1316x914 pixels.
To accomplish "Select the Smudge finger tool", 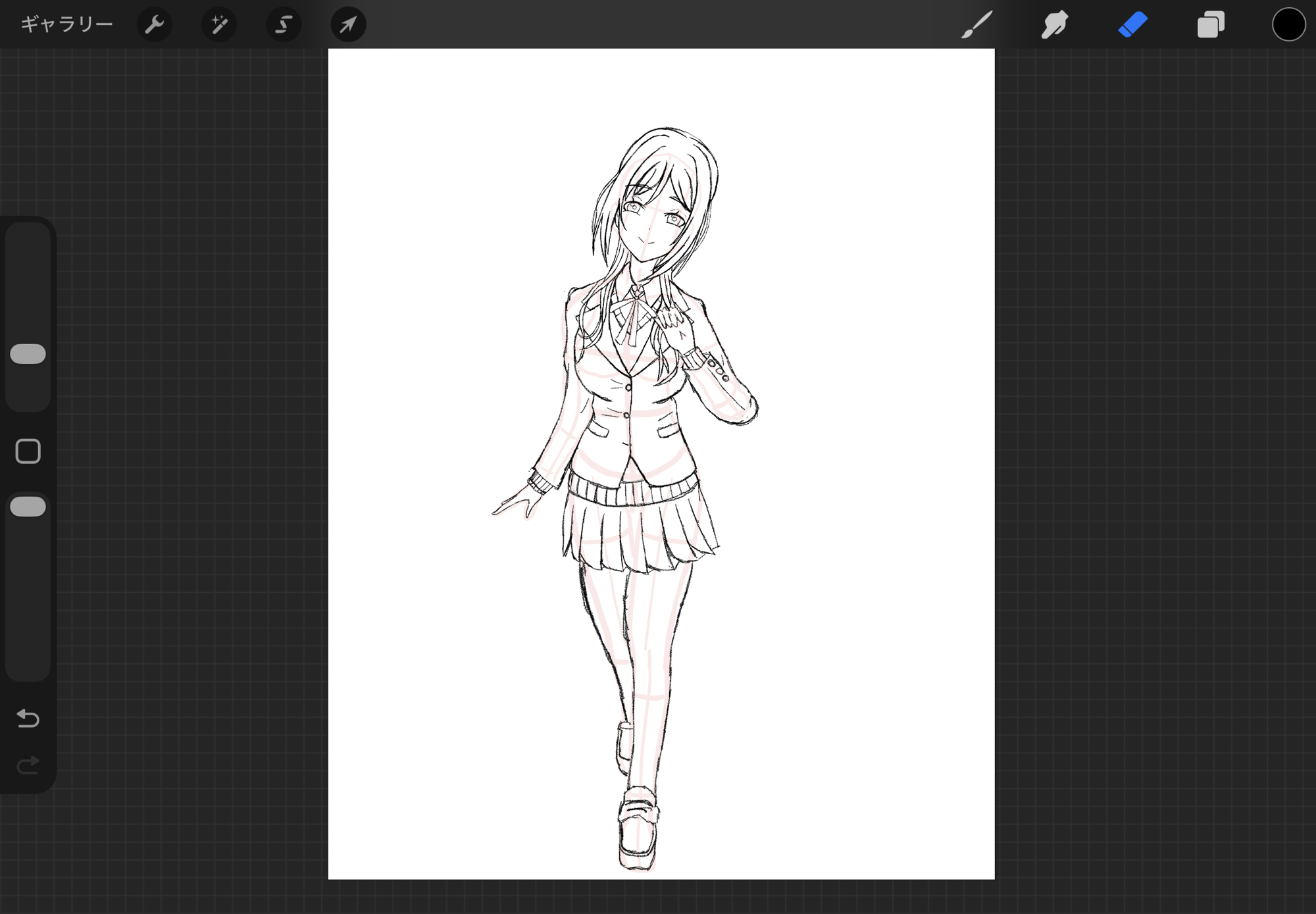I will [1054, 25].
